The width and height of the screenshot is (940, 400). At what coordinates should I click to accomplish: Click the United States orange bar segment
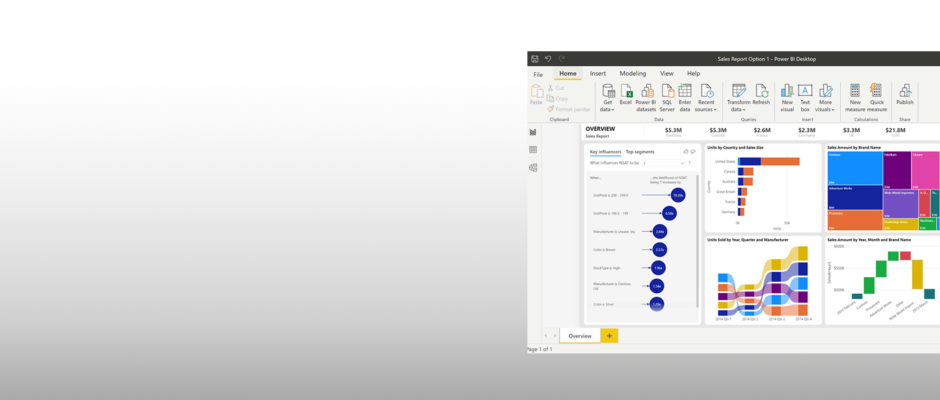pyautogui.click(x=780, y=161)
